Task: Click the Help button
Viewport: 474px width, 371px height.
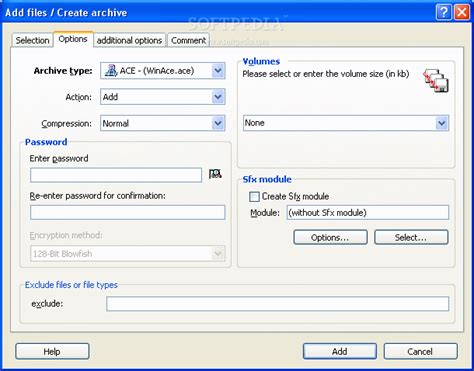Action: coord(52,351)
